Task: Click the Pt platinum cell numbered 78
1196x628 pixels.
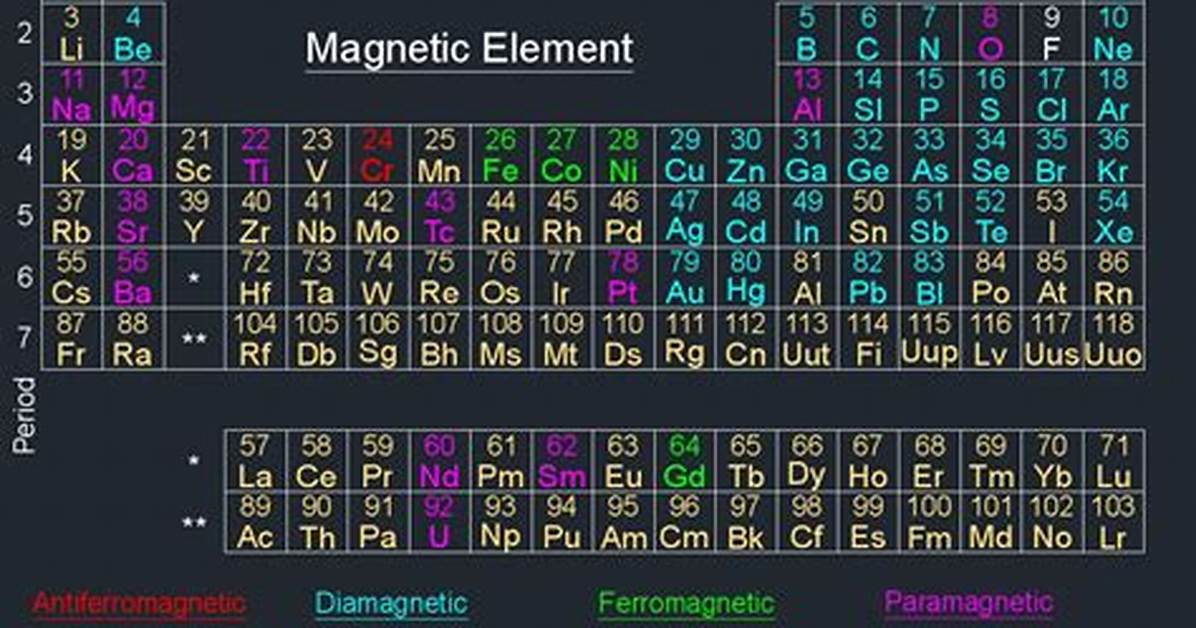Action: [623, 278]
